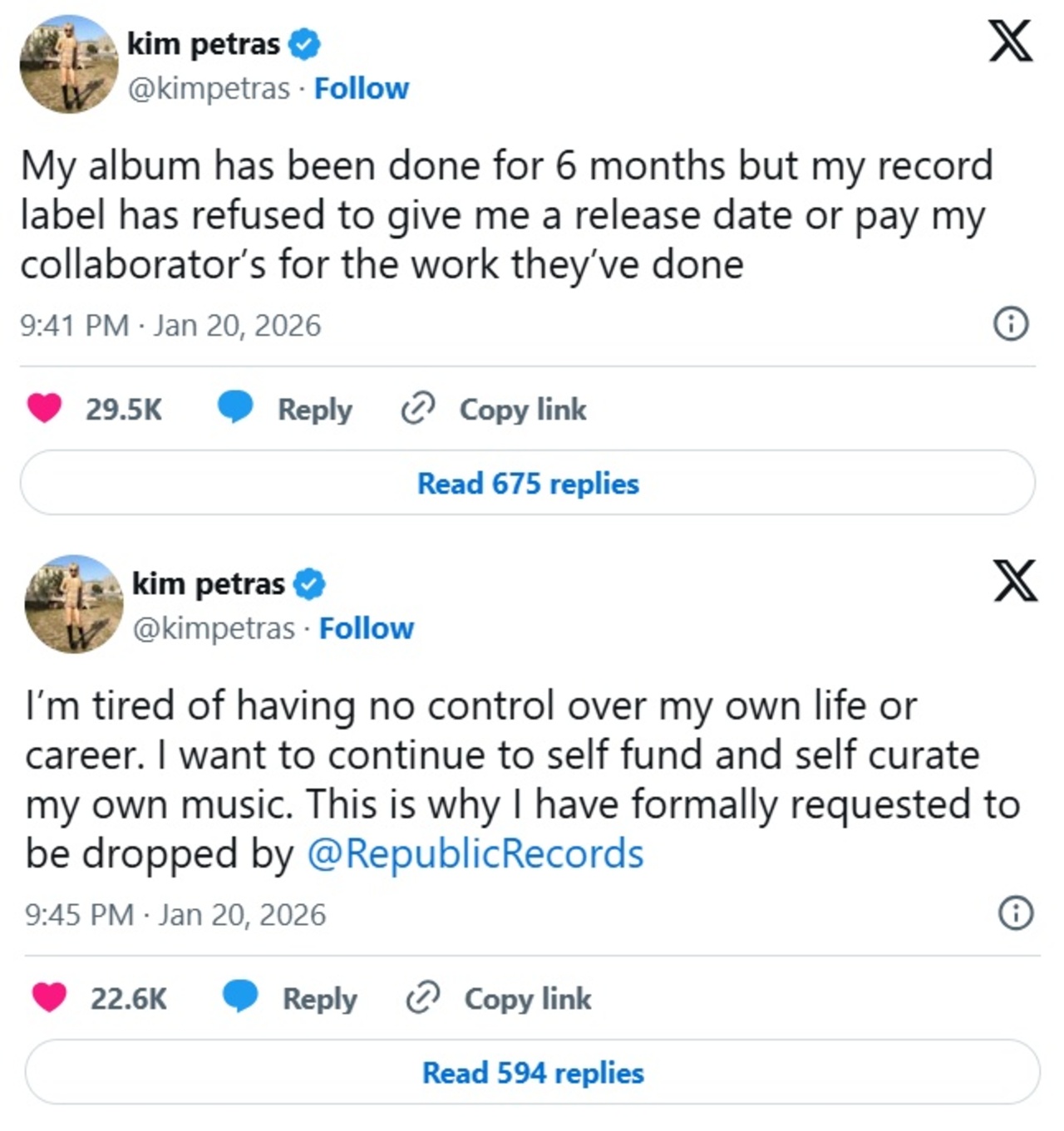Click the 9:41 PM Jan 20, 2026 timestamp

(170, 325)
